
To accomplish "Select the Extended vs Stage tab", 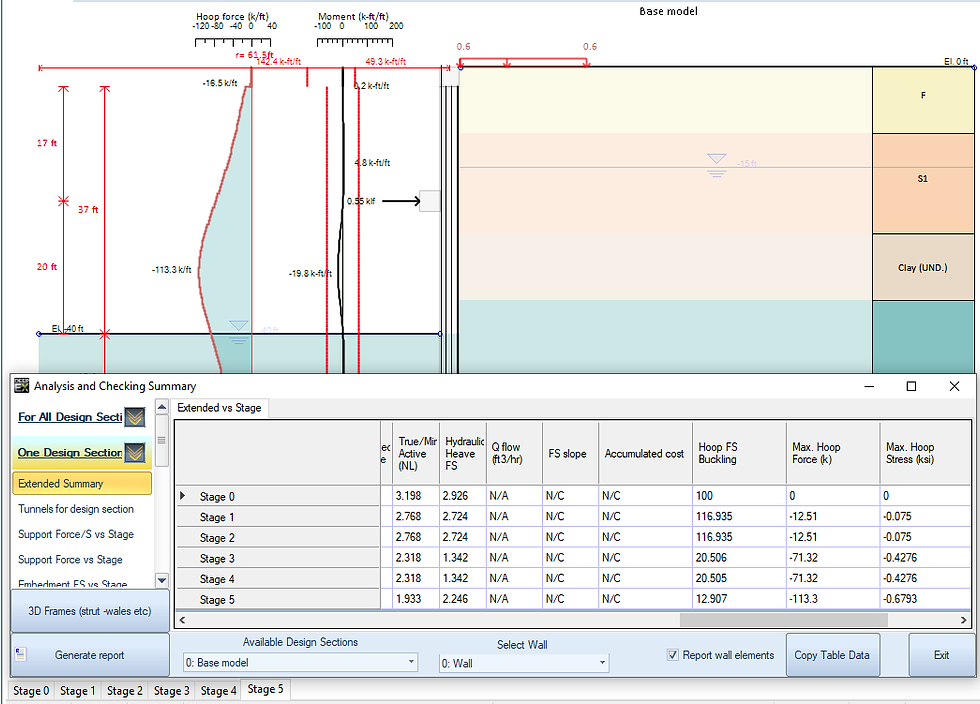I will click(219, 408).
